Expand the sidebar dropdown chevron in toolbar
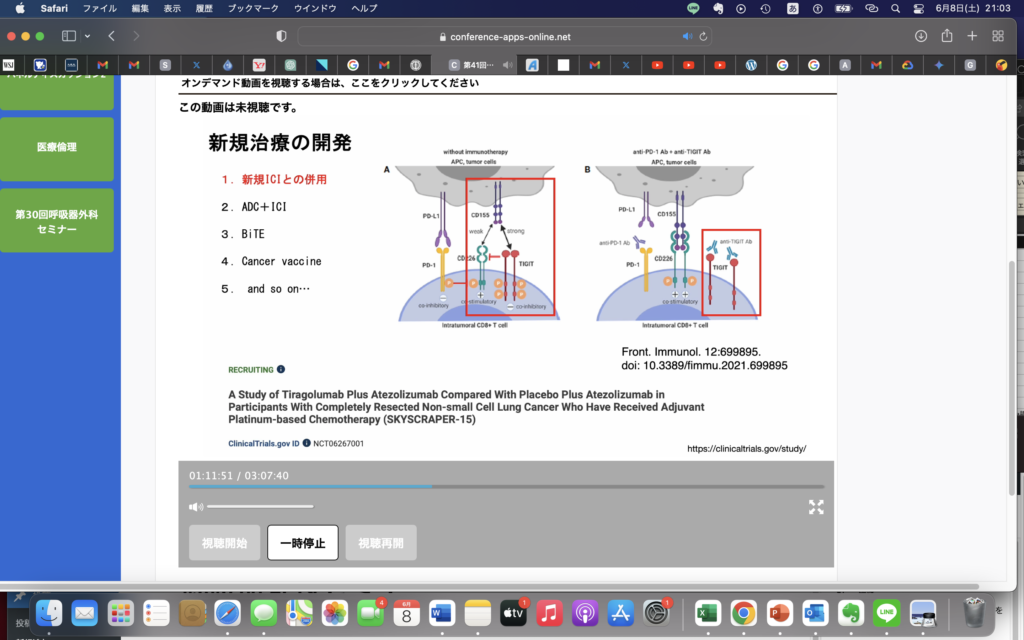The height and width of the screenshot is (640, 1024). click(x=87, y=36)
